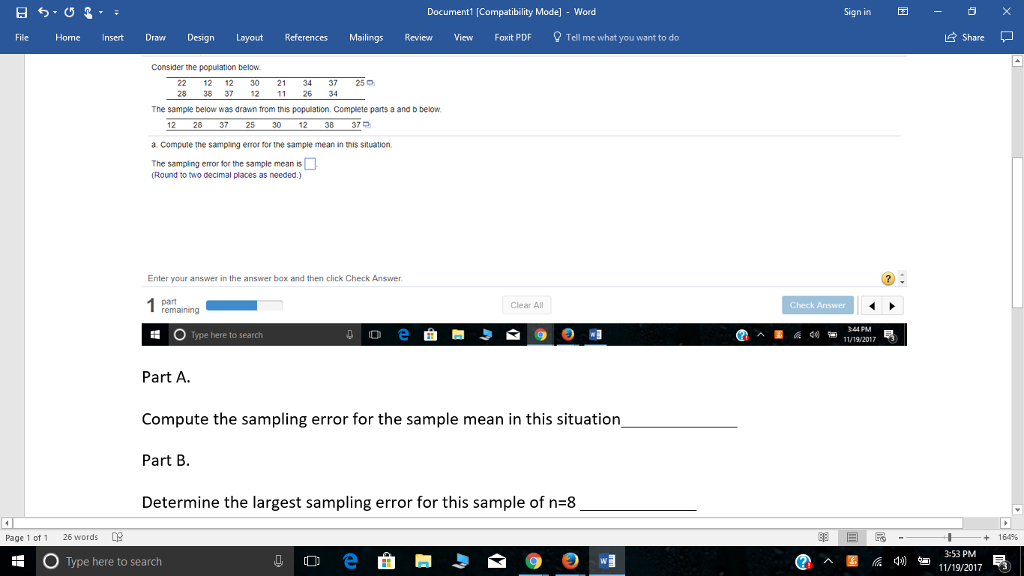This screenshot has width=1024, height=576.
Task: Open the Comments pane beside Share
Action: pos(1008,37)
